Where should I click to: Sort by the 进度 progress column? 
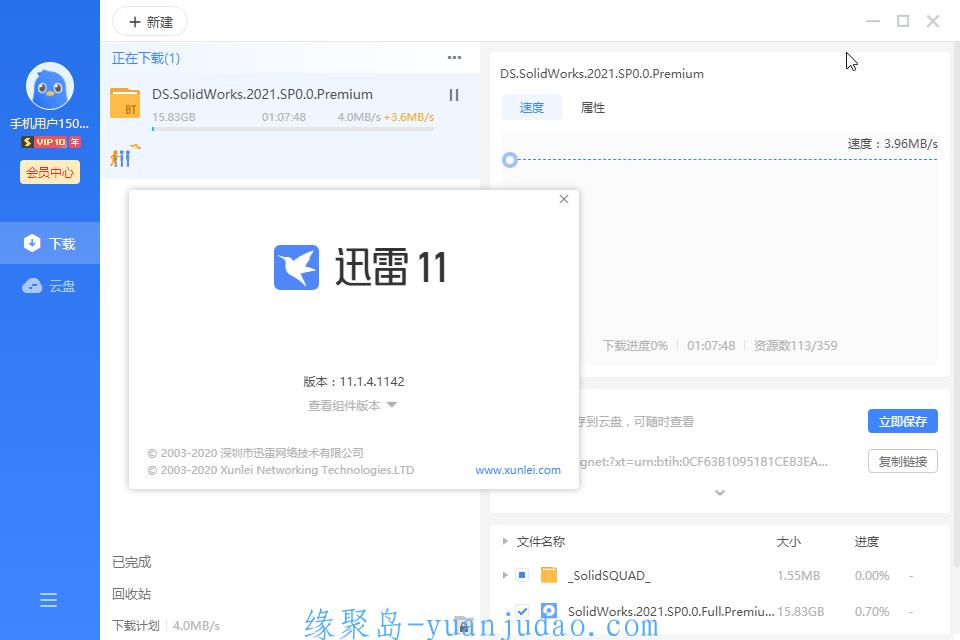click(866, 541)
